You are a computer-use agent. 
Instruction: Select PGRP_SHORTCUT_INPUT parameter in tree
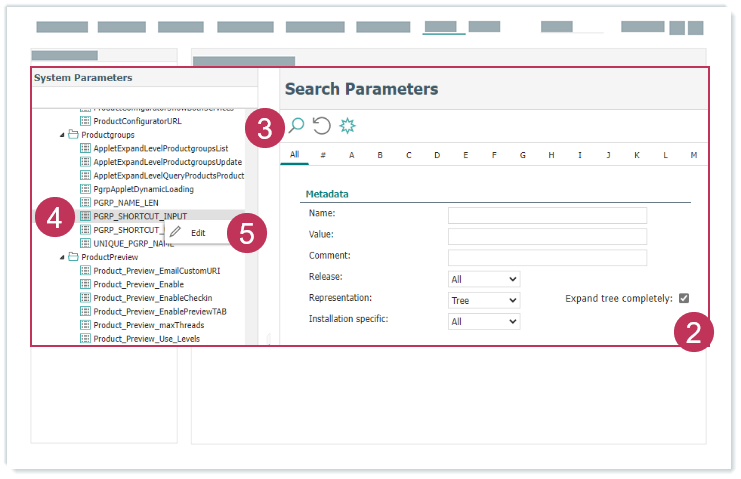tap(140, 215)
